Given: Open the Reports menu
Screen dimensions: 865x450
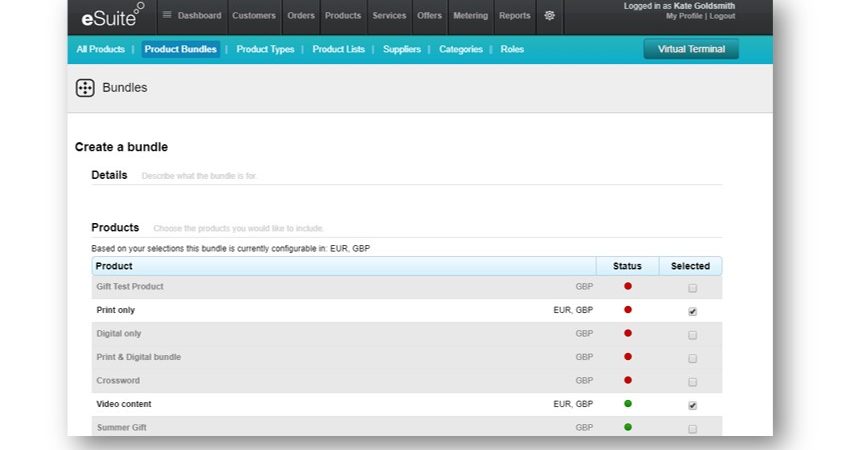Looking at the screenshot, I should pyautogui.click(x=515, y=15).
